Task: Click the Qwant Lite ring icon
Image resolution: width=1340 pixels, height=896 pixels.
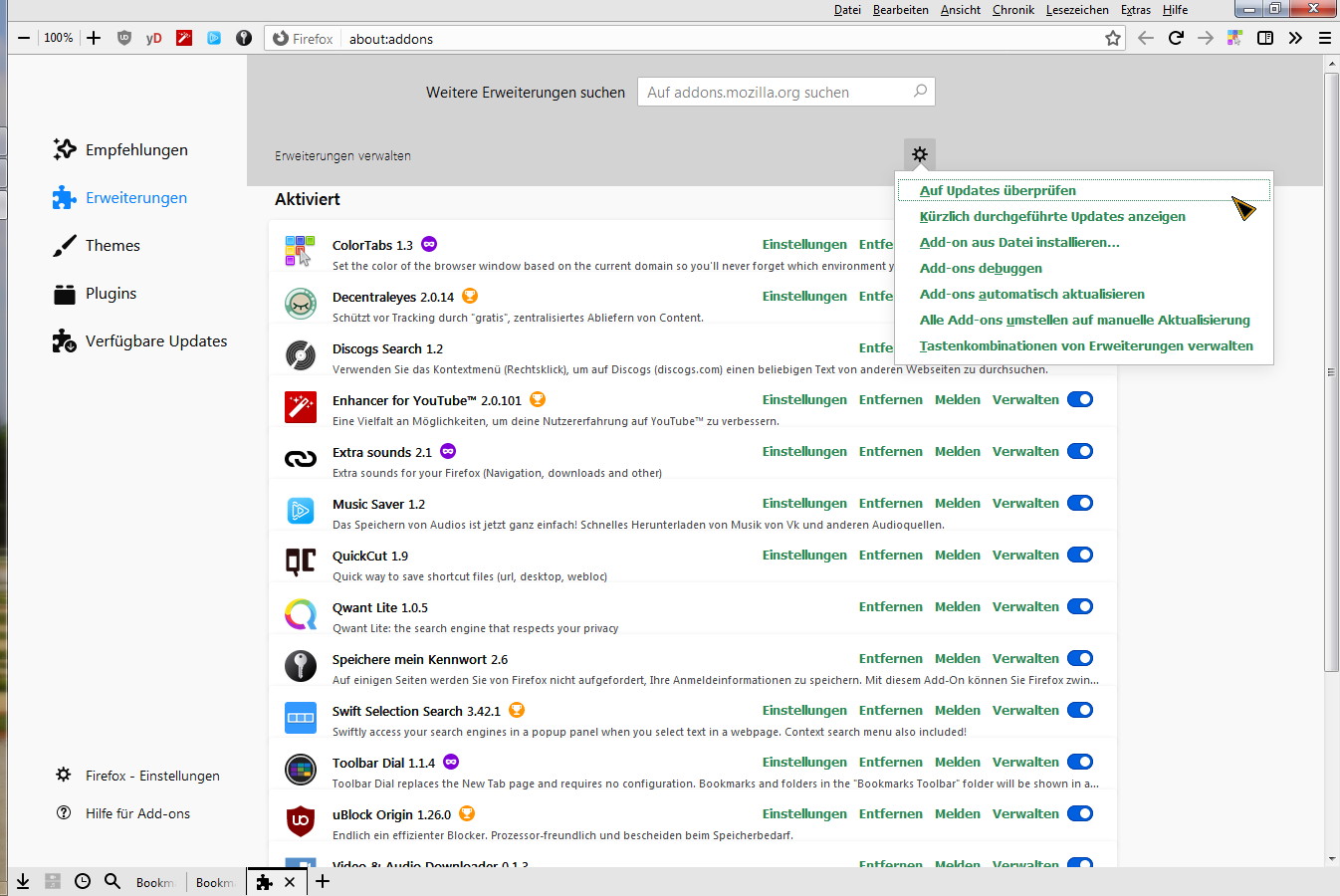Action: pyautogui.click(x=301, y=613)
